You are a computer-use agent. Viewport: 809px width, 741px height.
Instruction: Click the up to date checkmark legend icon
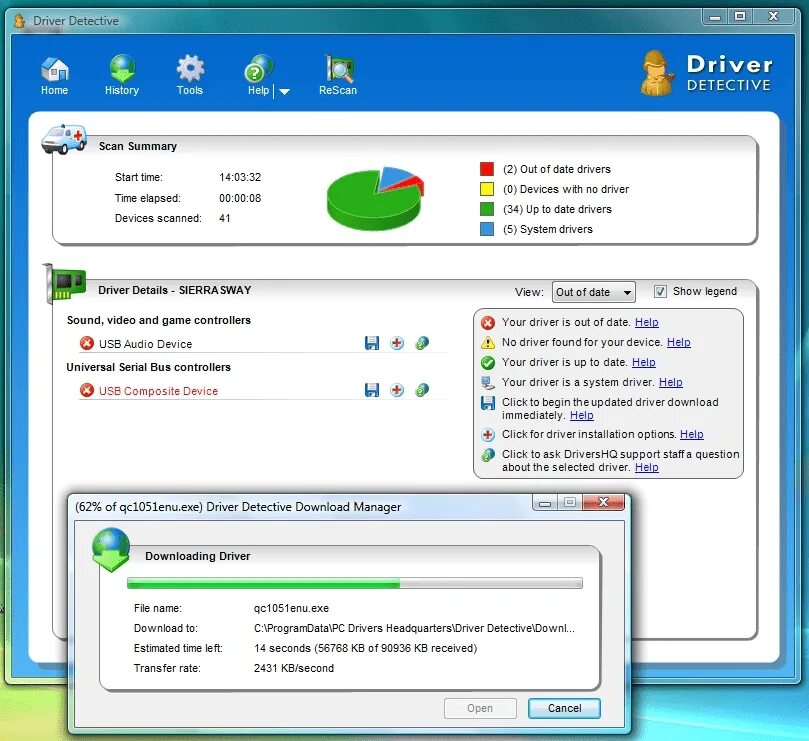click(488, 363)
